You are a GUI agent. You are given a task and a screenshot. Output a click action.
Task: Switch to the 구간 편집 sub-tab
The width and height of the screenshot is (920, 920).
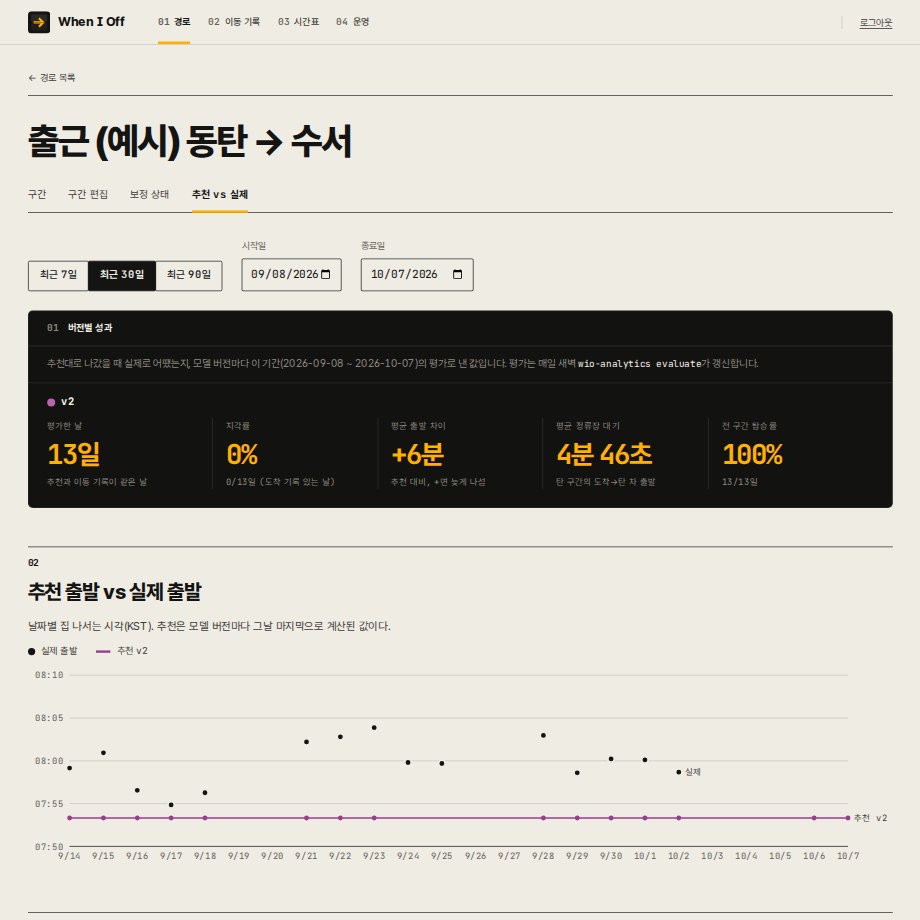pos(87,194)
